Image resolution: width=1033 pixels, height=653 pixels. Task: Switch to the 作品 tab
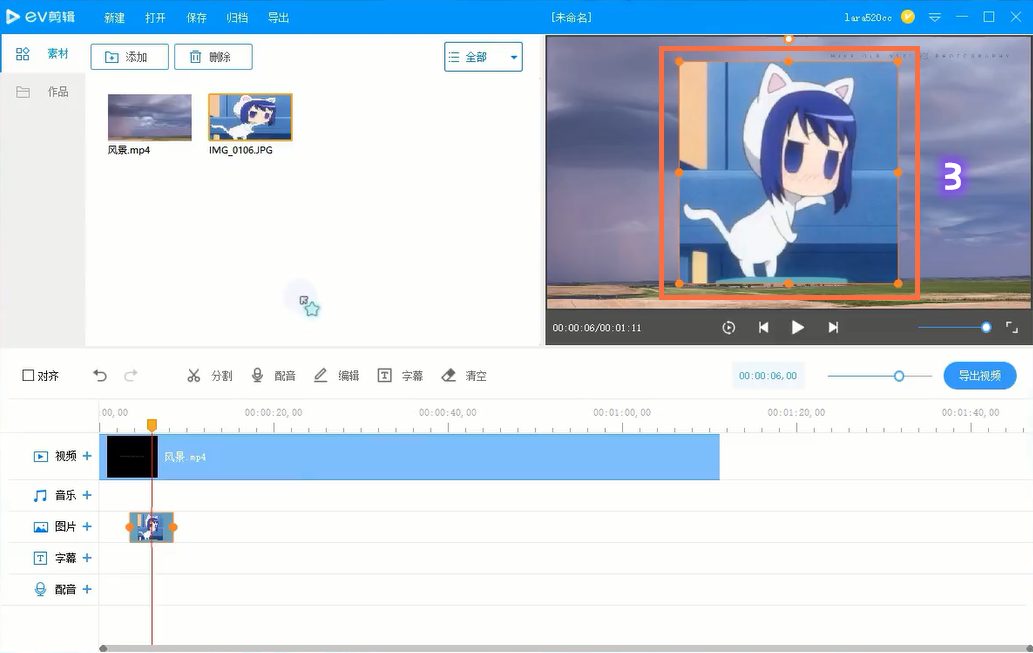42,92
